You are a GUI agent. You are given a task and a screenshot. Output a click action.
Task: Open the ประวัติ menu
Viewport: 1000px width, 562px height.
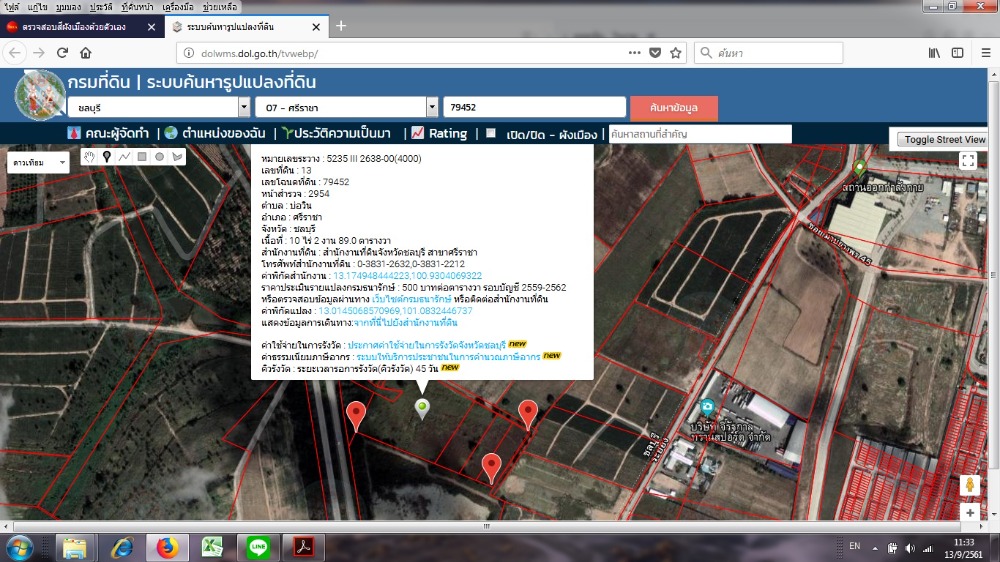click(x=101, y=7)
